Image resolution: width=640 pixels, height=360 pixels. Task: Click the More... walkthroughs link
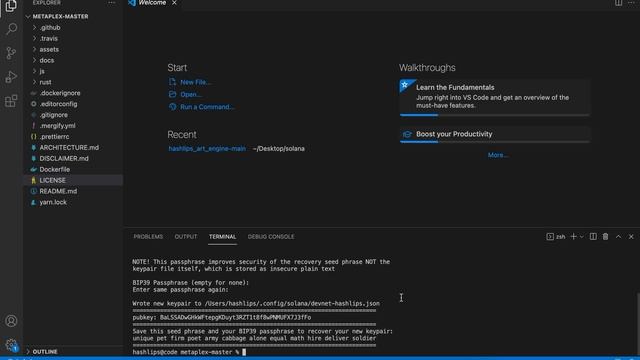coord(498,155)
